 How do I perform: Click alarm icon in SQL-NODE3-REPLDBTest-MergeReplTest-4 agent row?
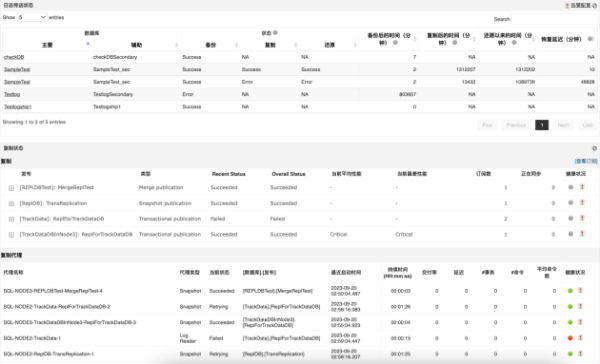point(580,291)
